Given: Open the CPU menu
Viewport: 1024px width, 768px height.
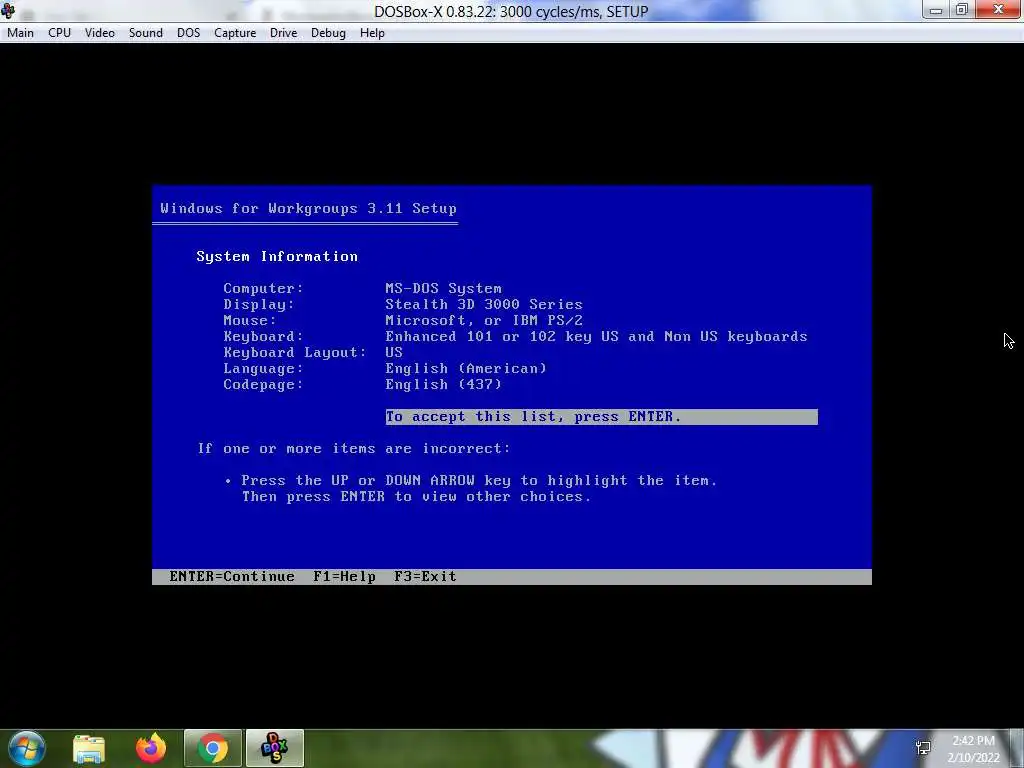Looking at the screenshot, I should pyautogui.click(x=59, y=33).
